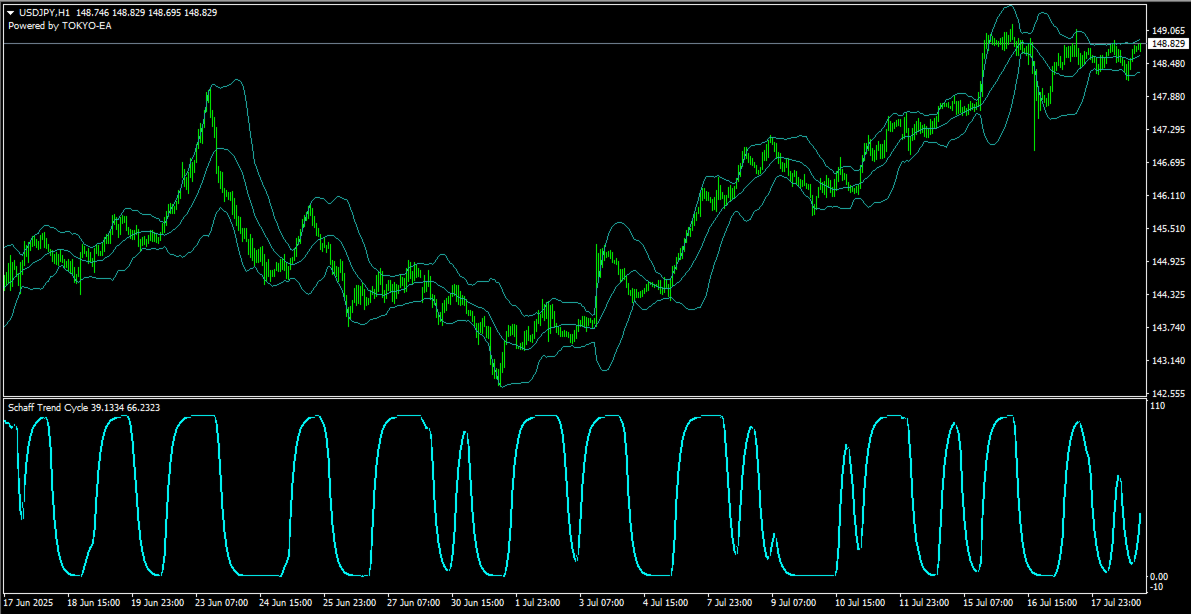Click the 143.740 price axis label

[x=1168, y=328]
